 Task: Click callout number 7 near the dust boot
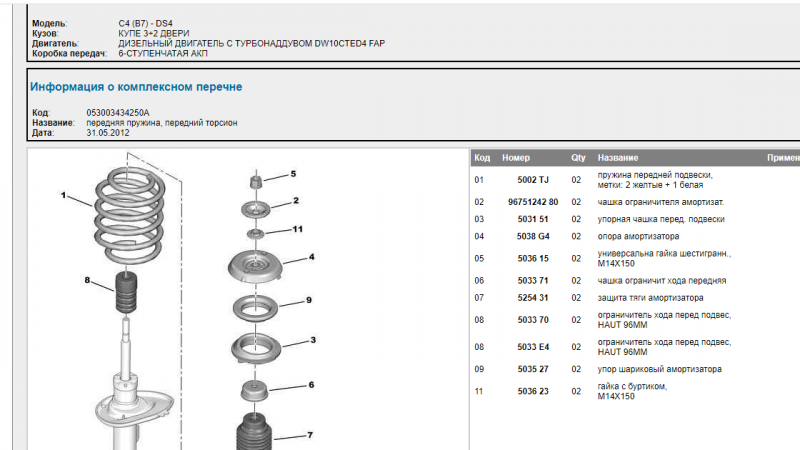click(310, 435)
